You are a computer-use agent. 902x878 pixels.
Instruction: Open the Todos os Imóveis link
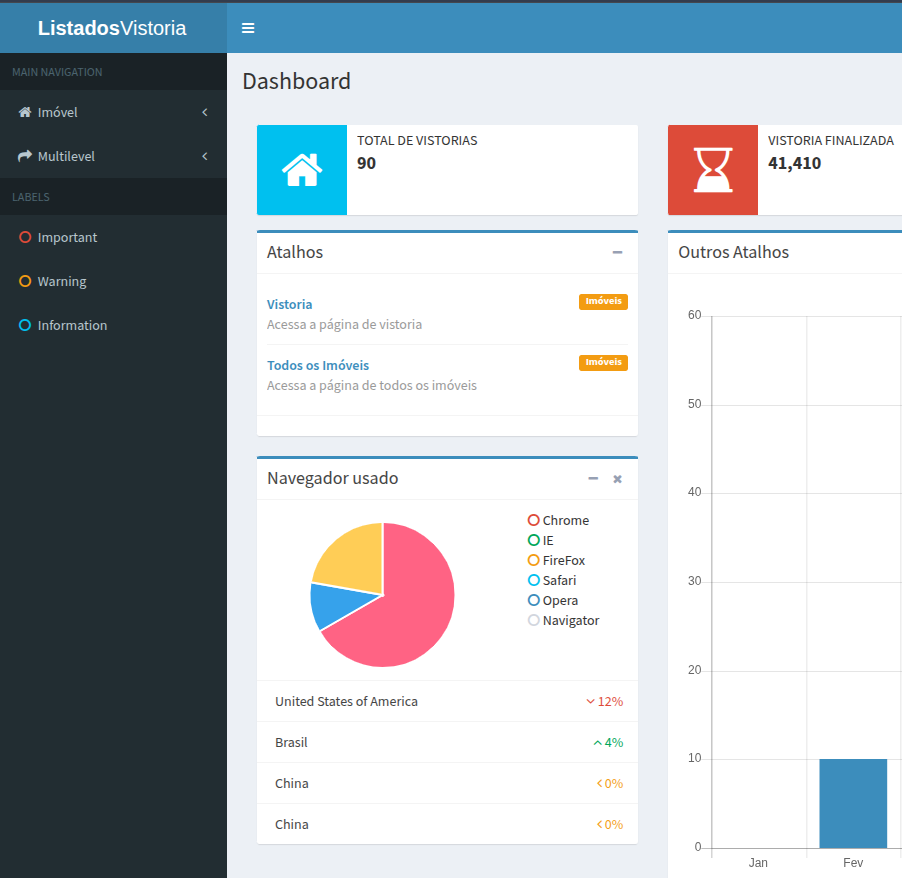[317, 365]
